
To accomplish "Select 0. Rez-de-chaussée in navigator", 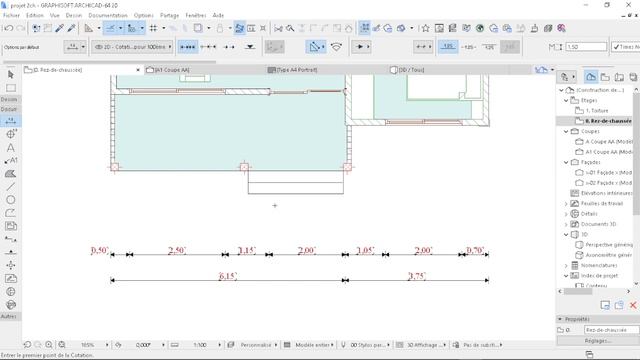I will click(608, 121).
